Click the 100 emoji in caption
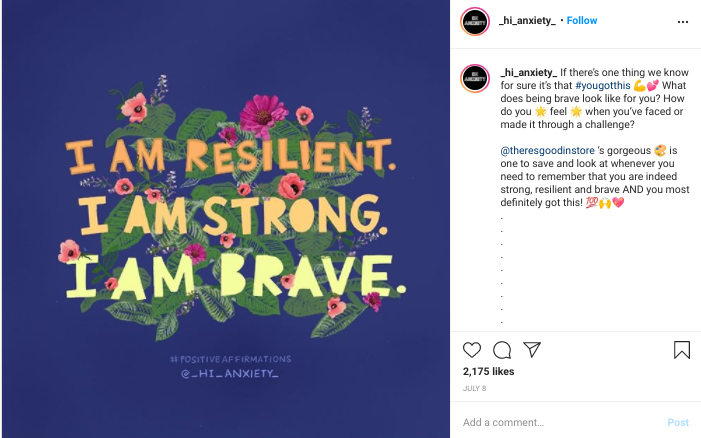The image size is (701, 438). (x=591, y=202)
